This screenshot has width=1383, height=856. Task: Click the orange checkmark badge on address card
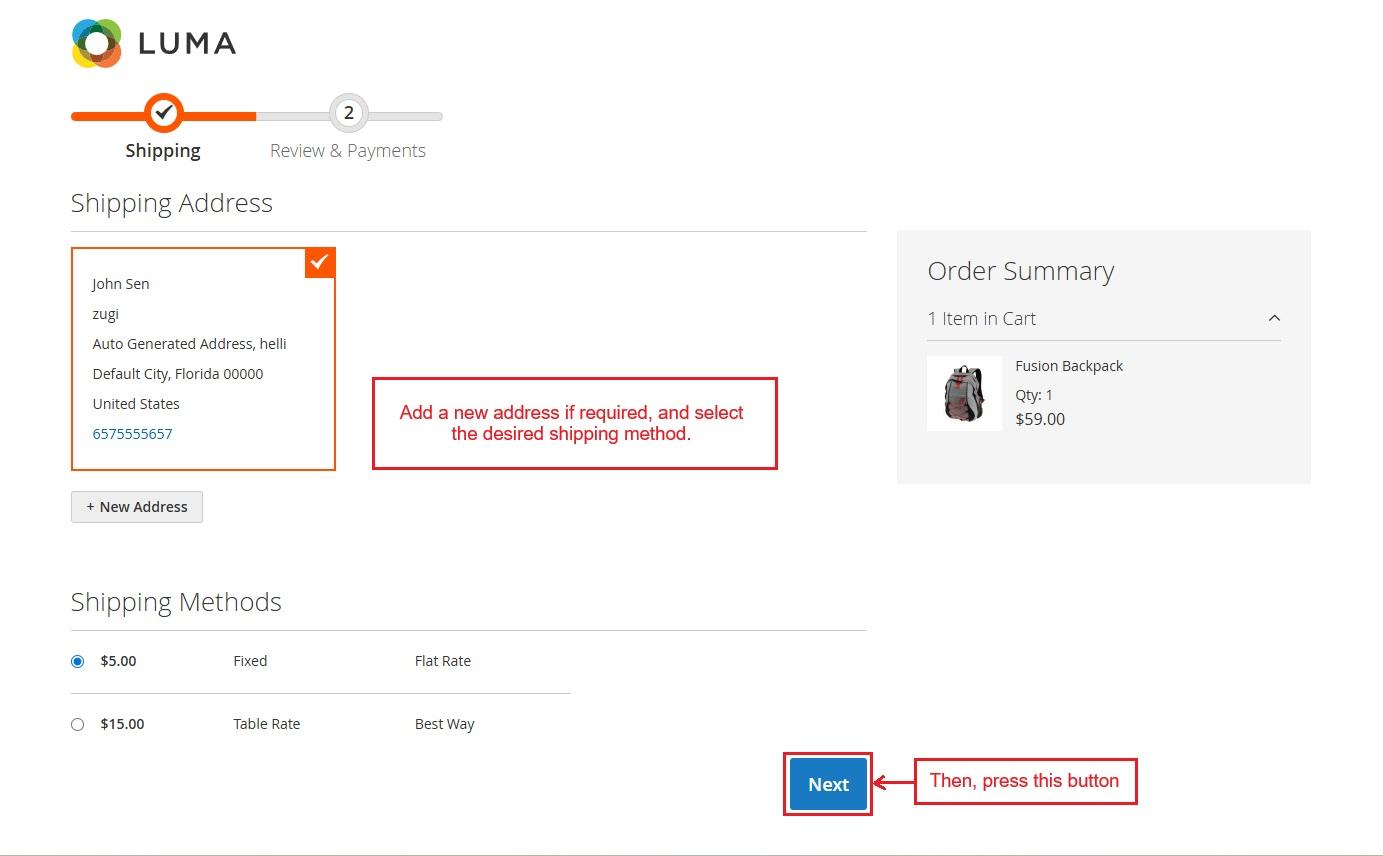tap(320, 262)
